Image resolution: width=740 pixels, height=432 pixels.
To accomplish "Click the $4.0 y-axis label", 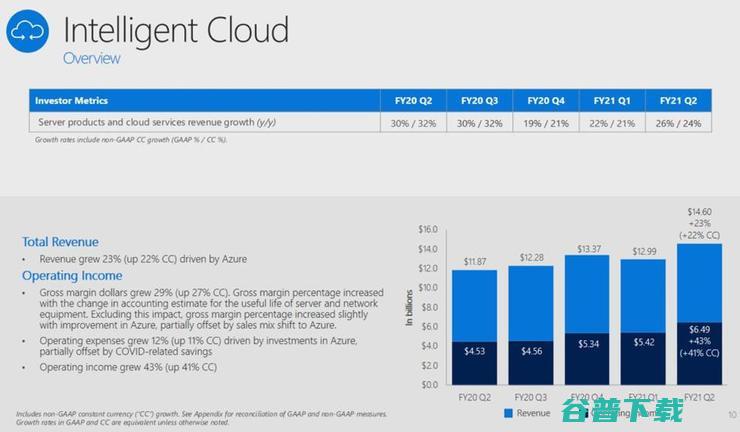I will click(x=429, y=346).
